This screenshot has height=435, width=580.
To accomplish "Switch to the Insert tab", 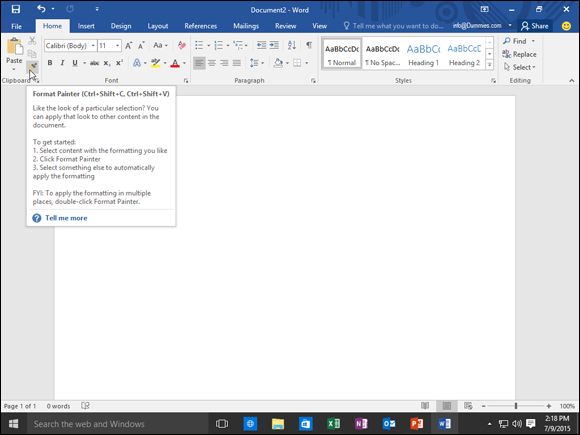I will pos(86,26).
